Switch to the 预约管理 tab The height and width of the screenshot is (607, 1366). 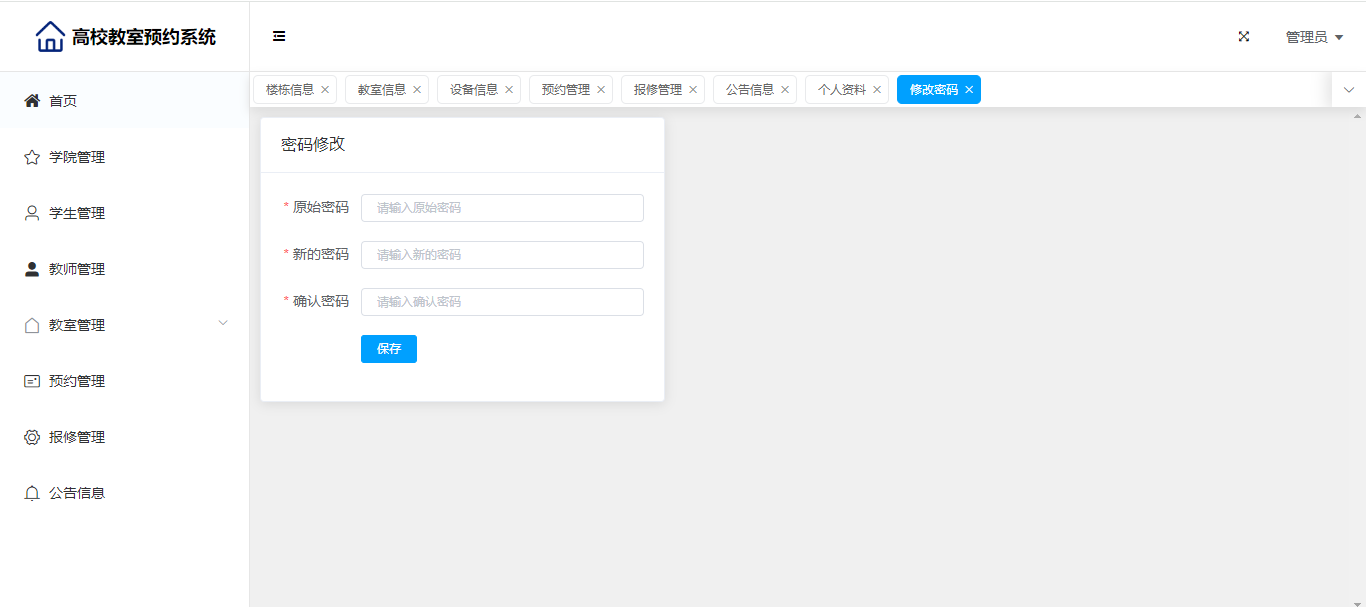(x=571, y=90)
